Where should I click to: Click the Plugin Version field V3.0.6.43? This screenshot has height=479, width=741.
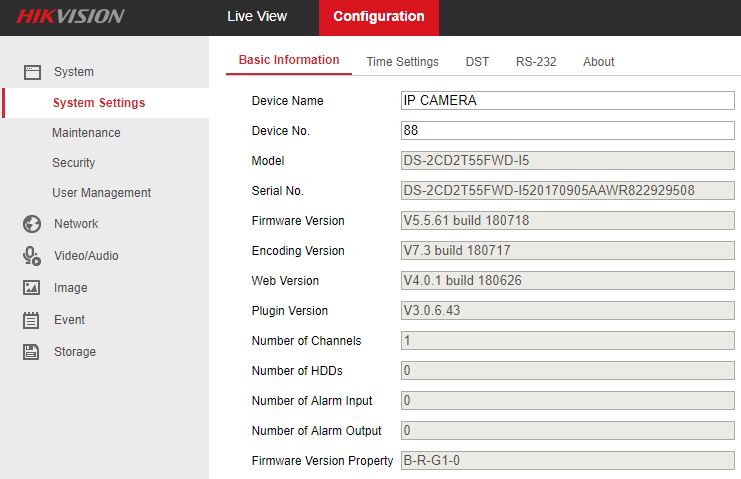point(568,310)
